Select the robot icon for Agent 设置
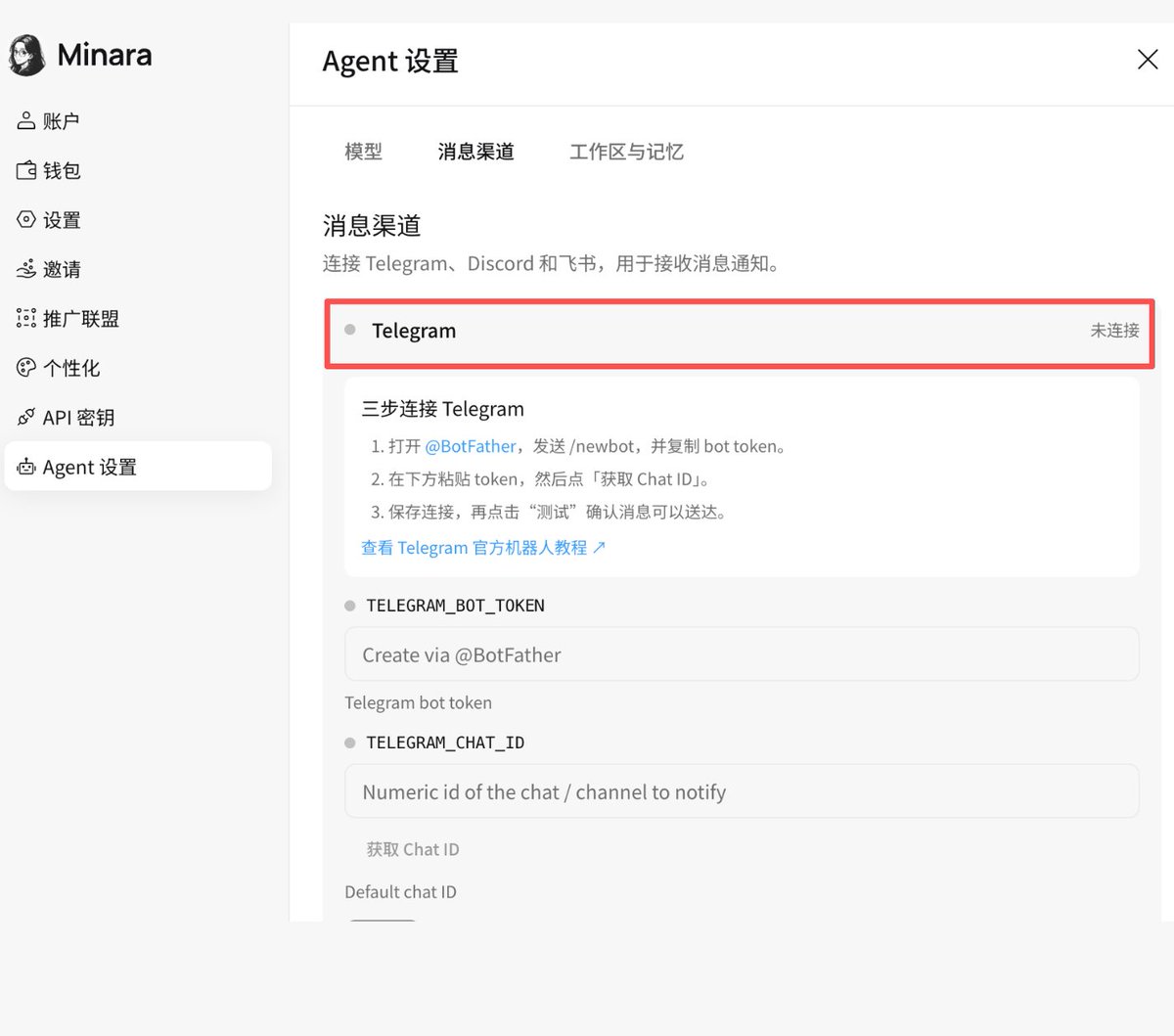The image size is (1174, 1036). (26, 467)
